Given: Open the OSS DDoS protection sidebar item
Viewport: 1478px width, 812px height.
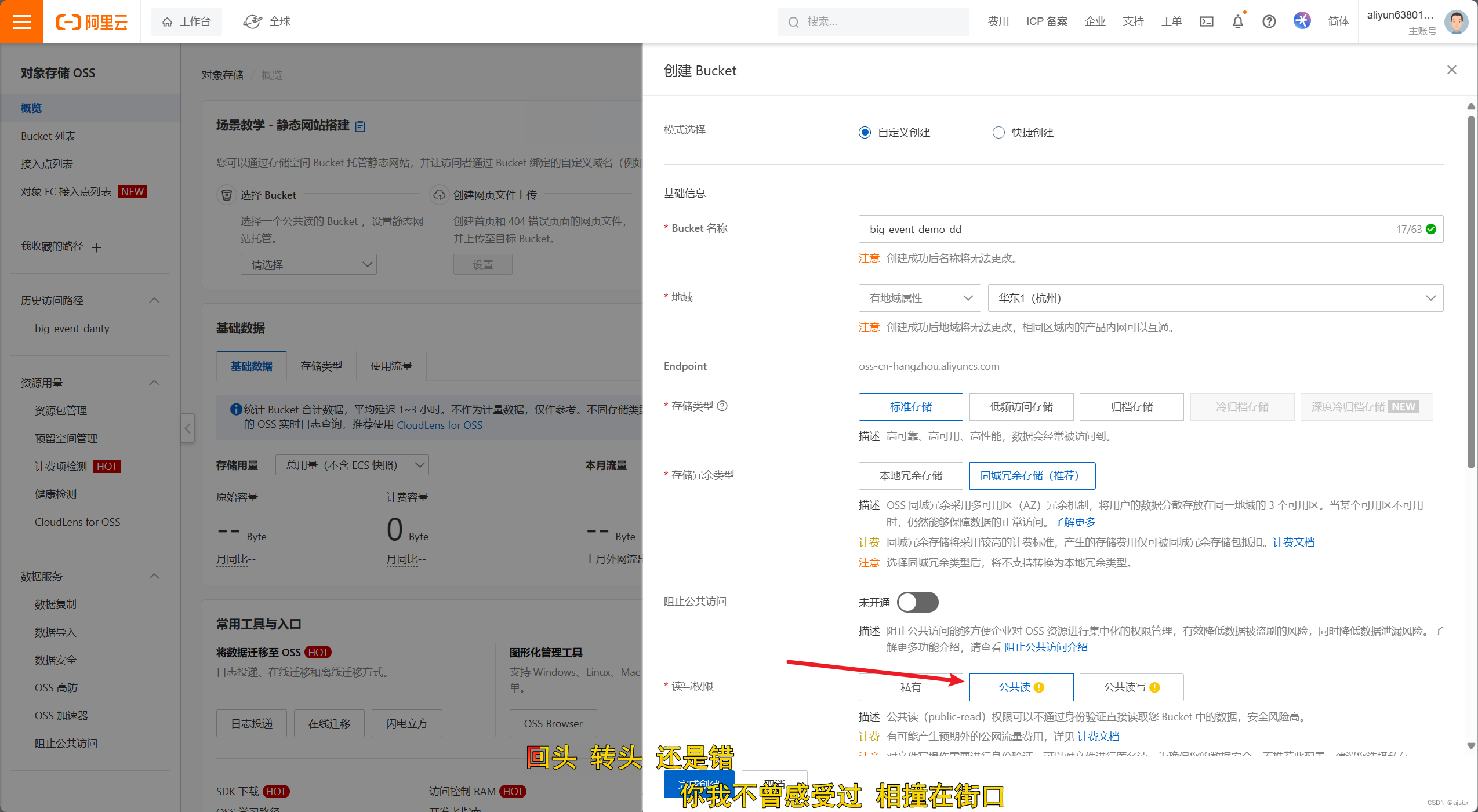Looking at the screenshot, I should (56, 688).
